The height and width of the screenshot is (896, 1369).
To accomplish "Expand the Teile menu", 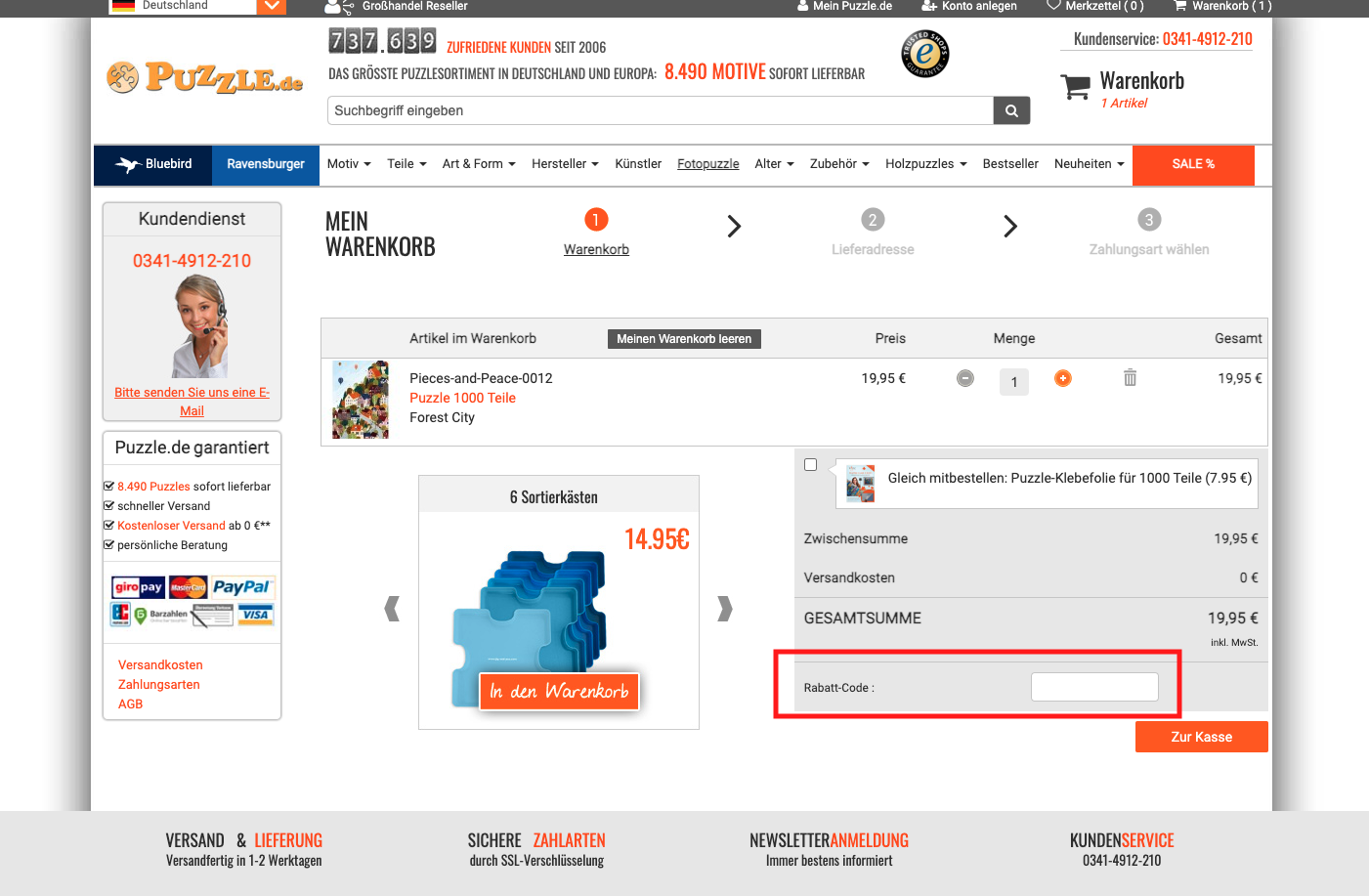I will click(406, 164).
